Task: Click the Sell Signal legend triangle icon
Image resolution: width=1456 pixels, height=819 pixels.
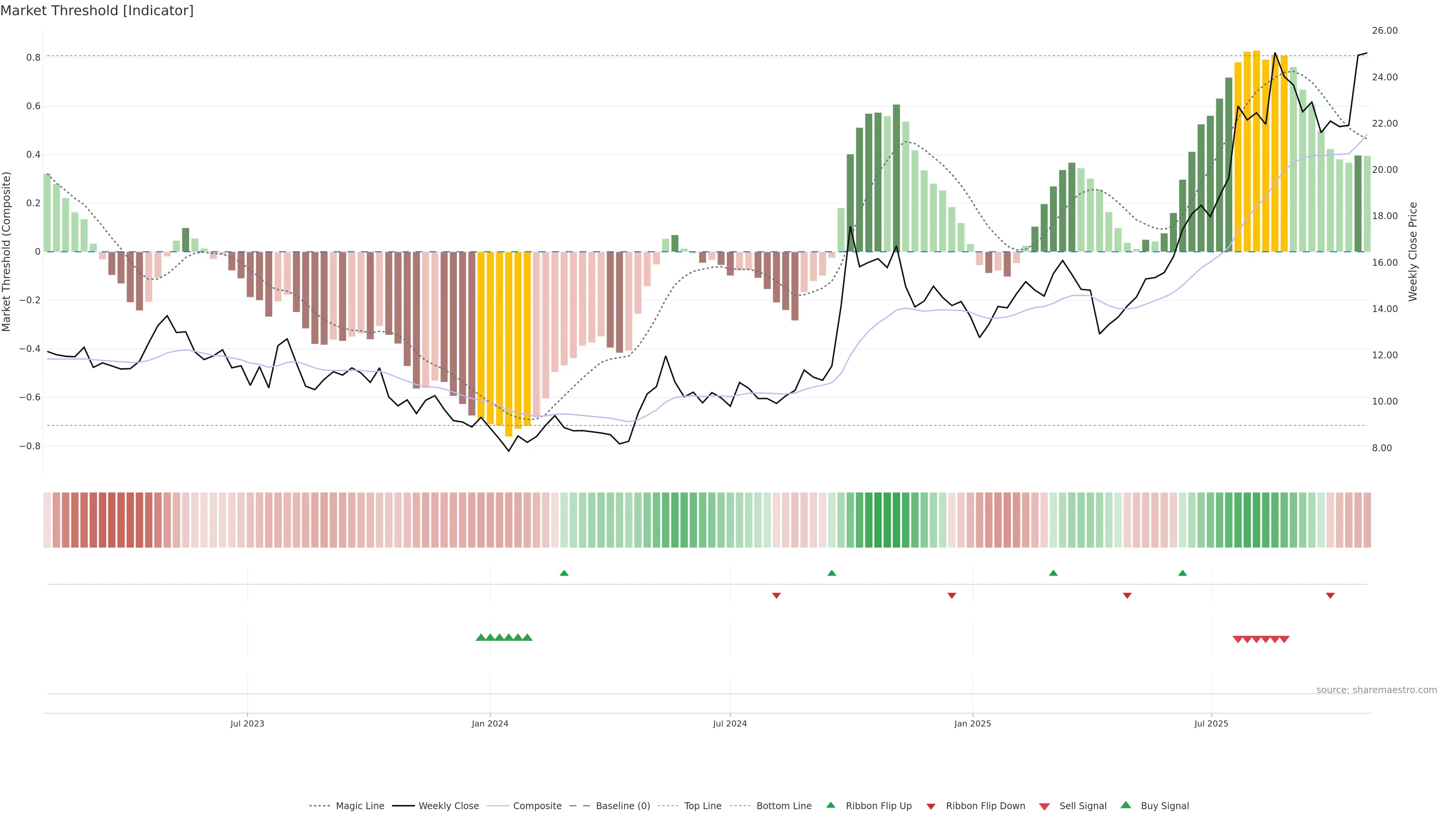Action: (x=1044, y=806)
